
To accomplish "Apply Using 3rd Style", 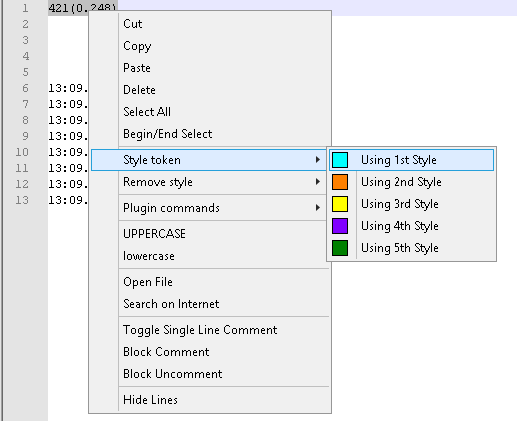I will point(411,204).
